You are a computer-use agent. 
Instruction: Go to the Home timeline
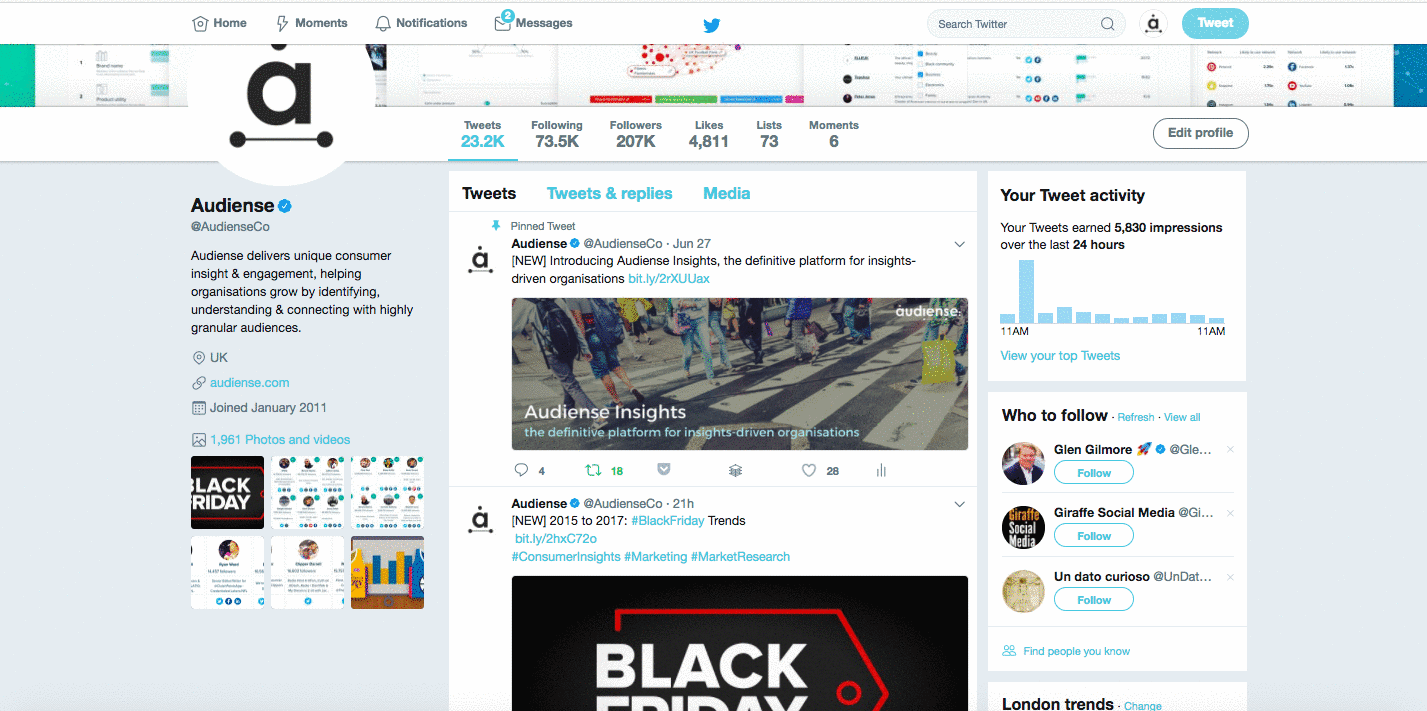point(219,23)
